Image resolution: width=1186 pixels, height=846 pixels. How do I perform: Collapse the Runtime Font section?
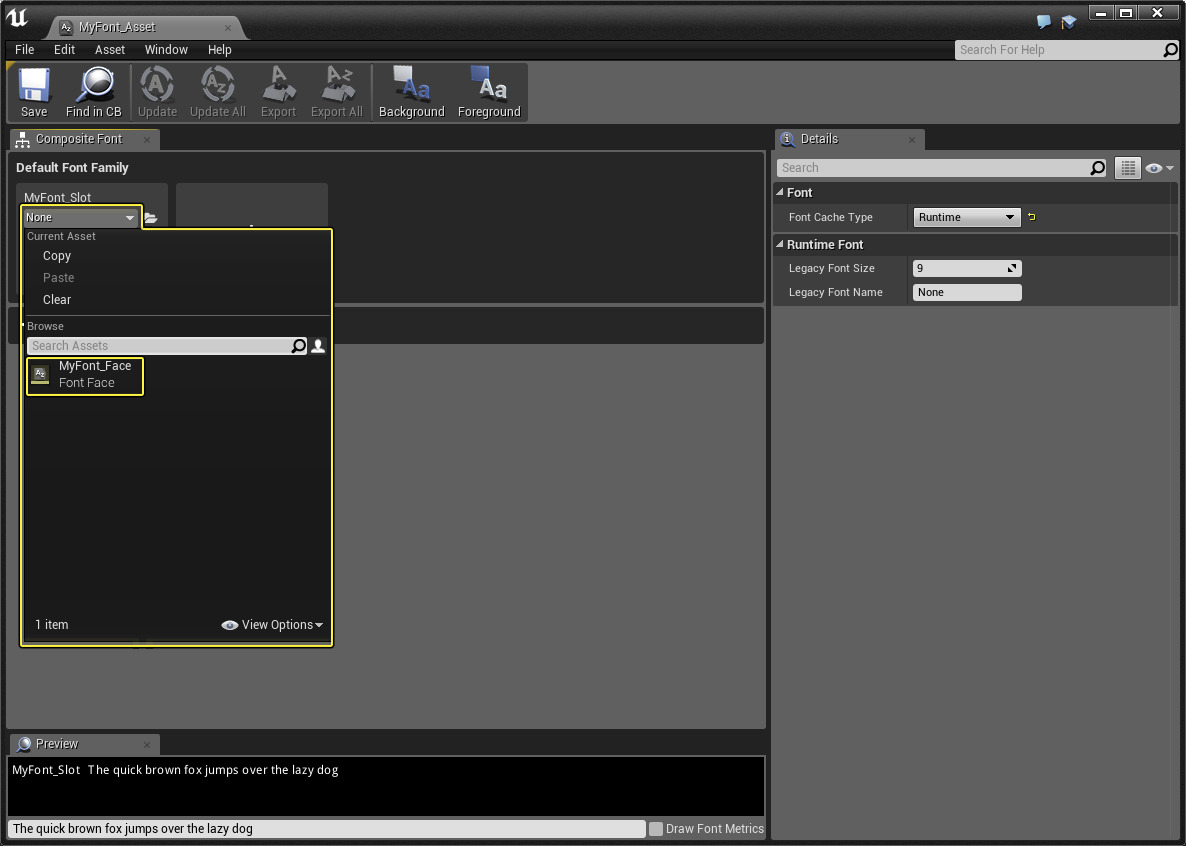click(780, 245)
